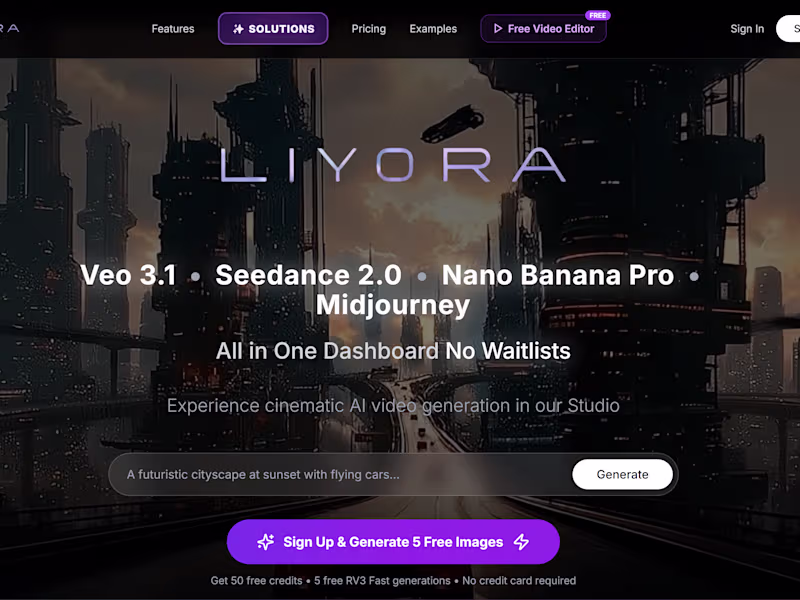Click the All in One Dashboard No Waitlists text
This screenshot has height=600, width=800.
coord(393,351)
